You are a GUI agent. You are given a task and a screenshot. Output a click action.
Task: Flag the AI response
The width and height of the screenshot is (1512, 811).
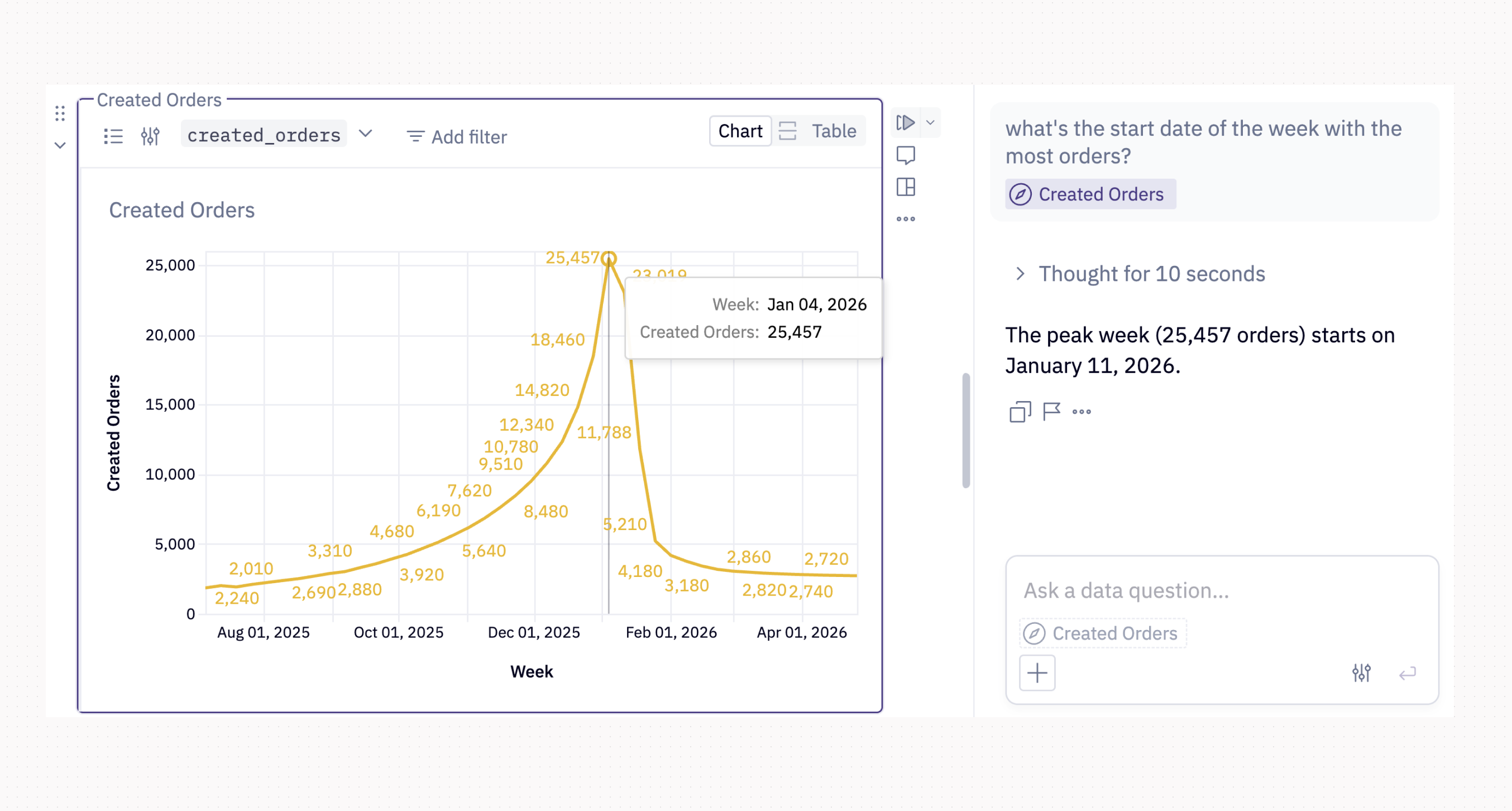pos(1051,412)
